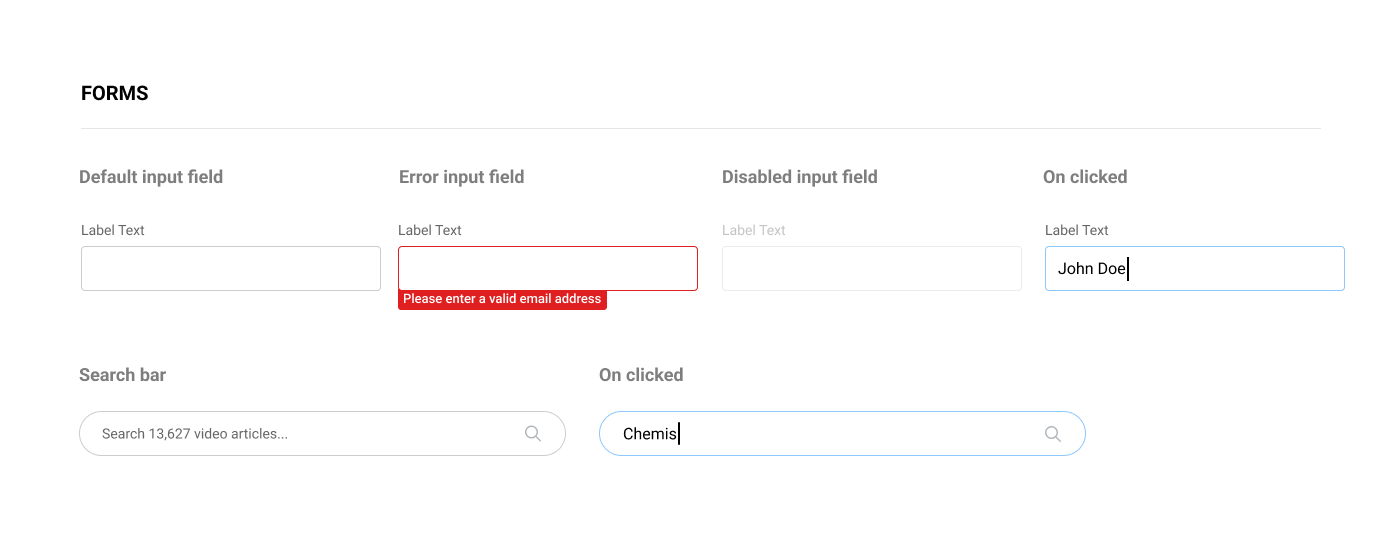Click the Label Text above the John Doe field
This screenshot has height=543, width=1400.
[1077, 230]
